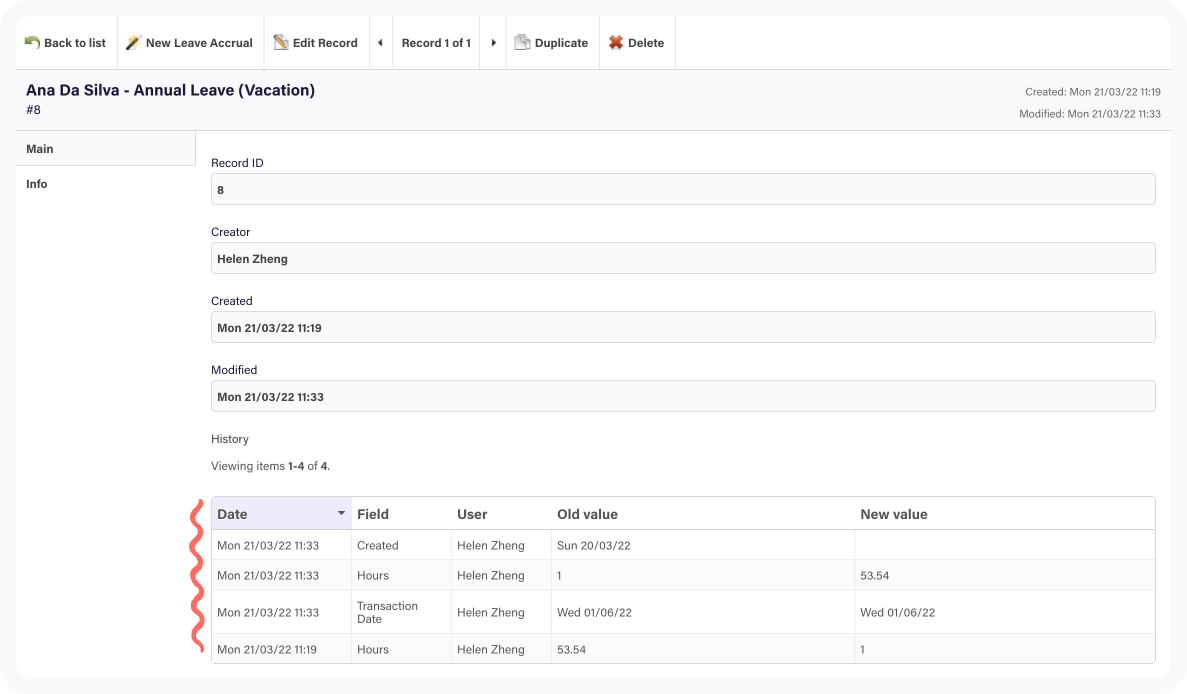This screenshot has height=694, width=1187.
Task: Click old value 'Sun 20/03/22'
Action: [x=594, y=545]
